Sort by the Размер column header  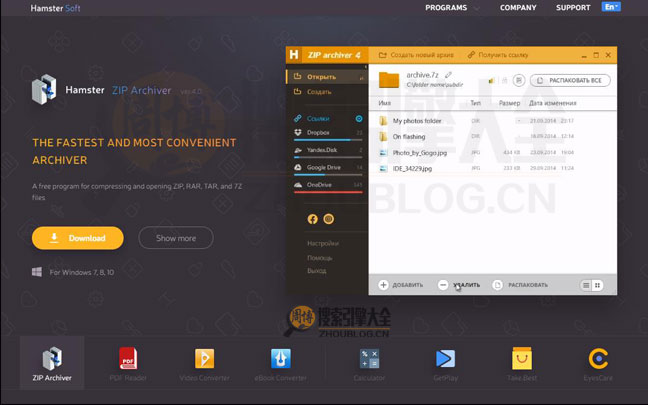tap(509, 103)
